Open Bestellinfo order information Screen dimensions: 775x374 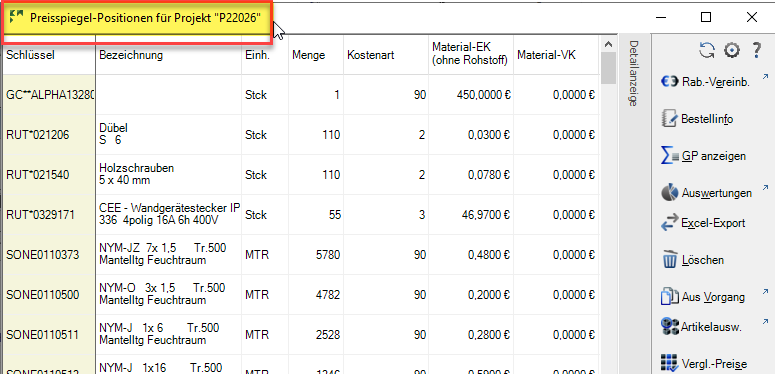697,119
